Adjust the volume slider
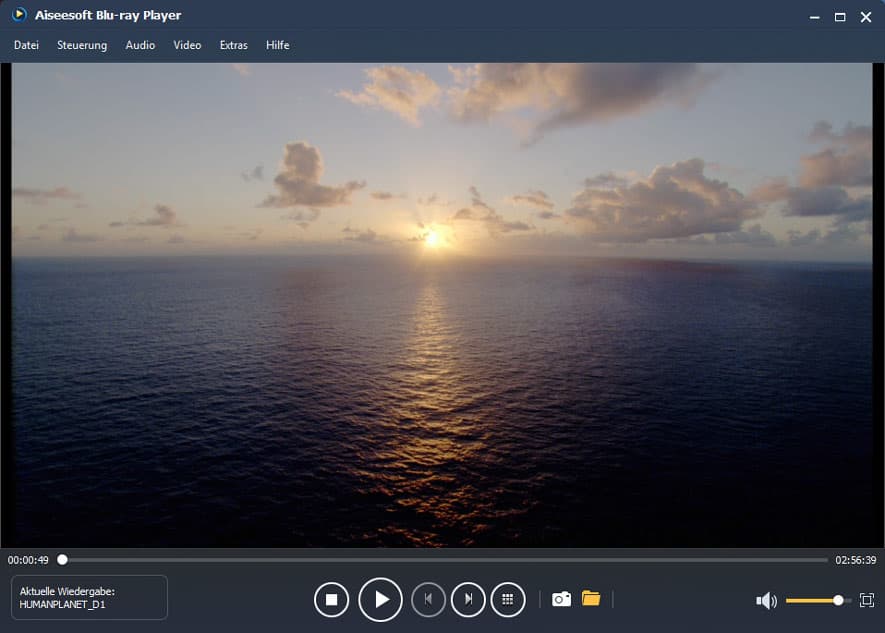Screen dimensions: 885x633 (x=815, y=600)
